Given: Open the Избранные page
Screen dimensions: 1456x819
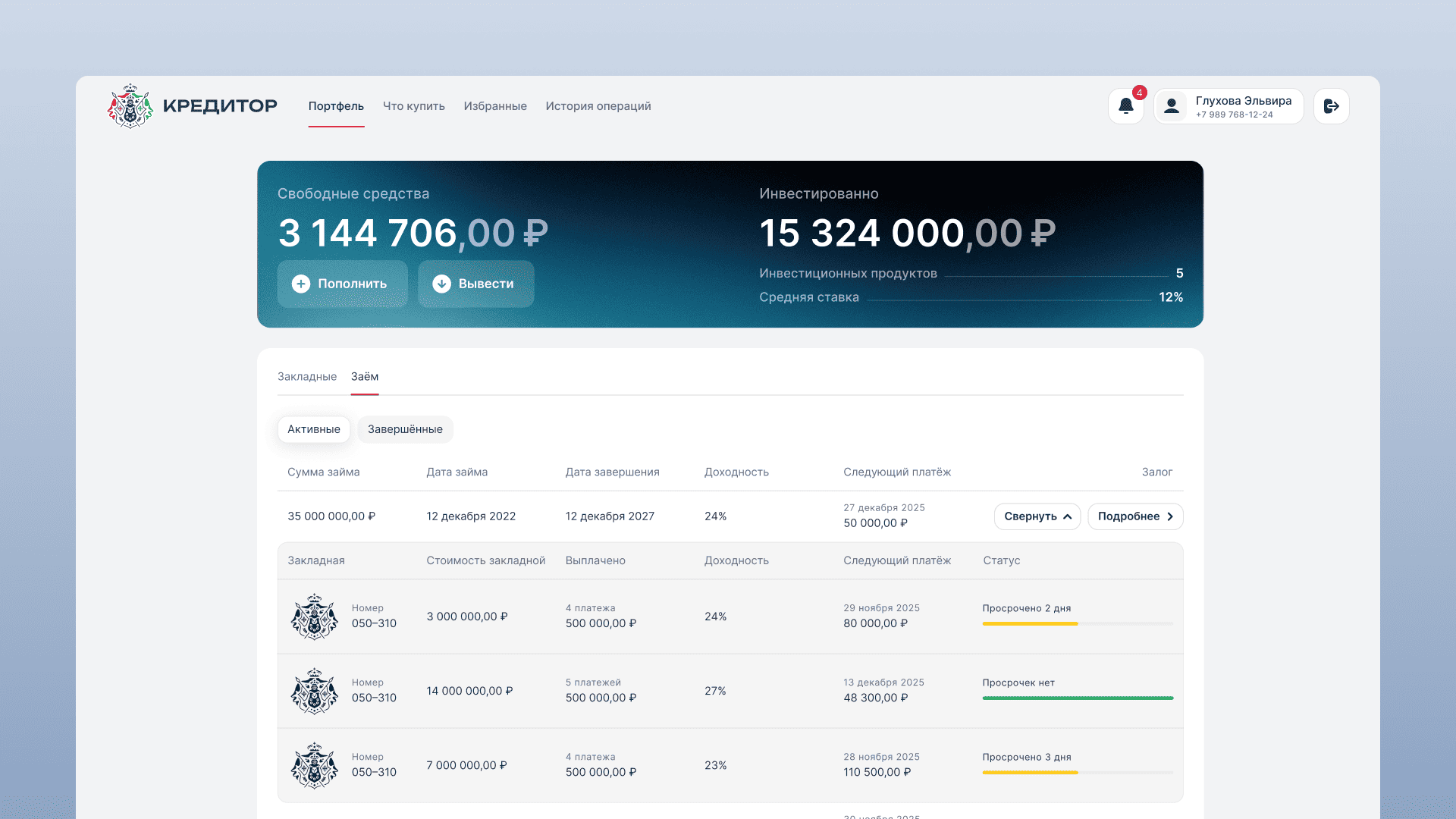Looking at the screenshot, I should point(495,106).
